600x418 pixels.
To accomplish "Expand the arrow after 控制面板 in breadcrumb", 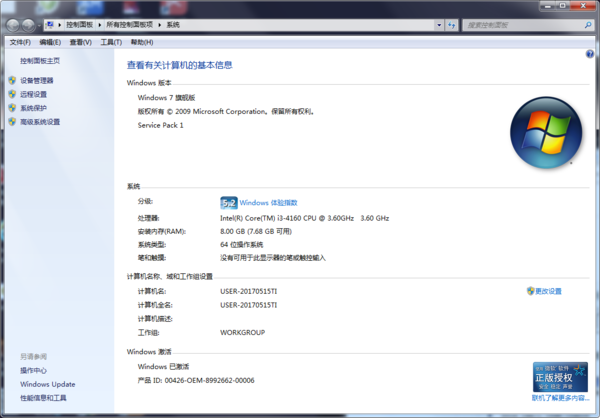I will 98,22.
